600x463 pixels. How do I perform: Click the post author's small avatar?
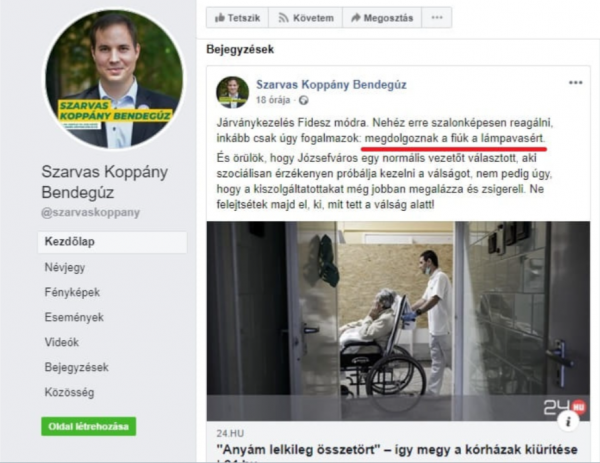coord(232,92)
